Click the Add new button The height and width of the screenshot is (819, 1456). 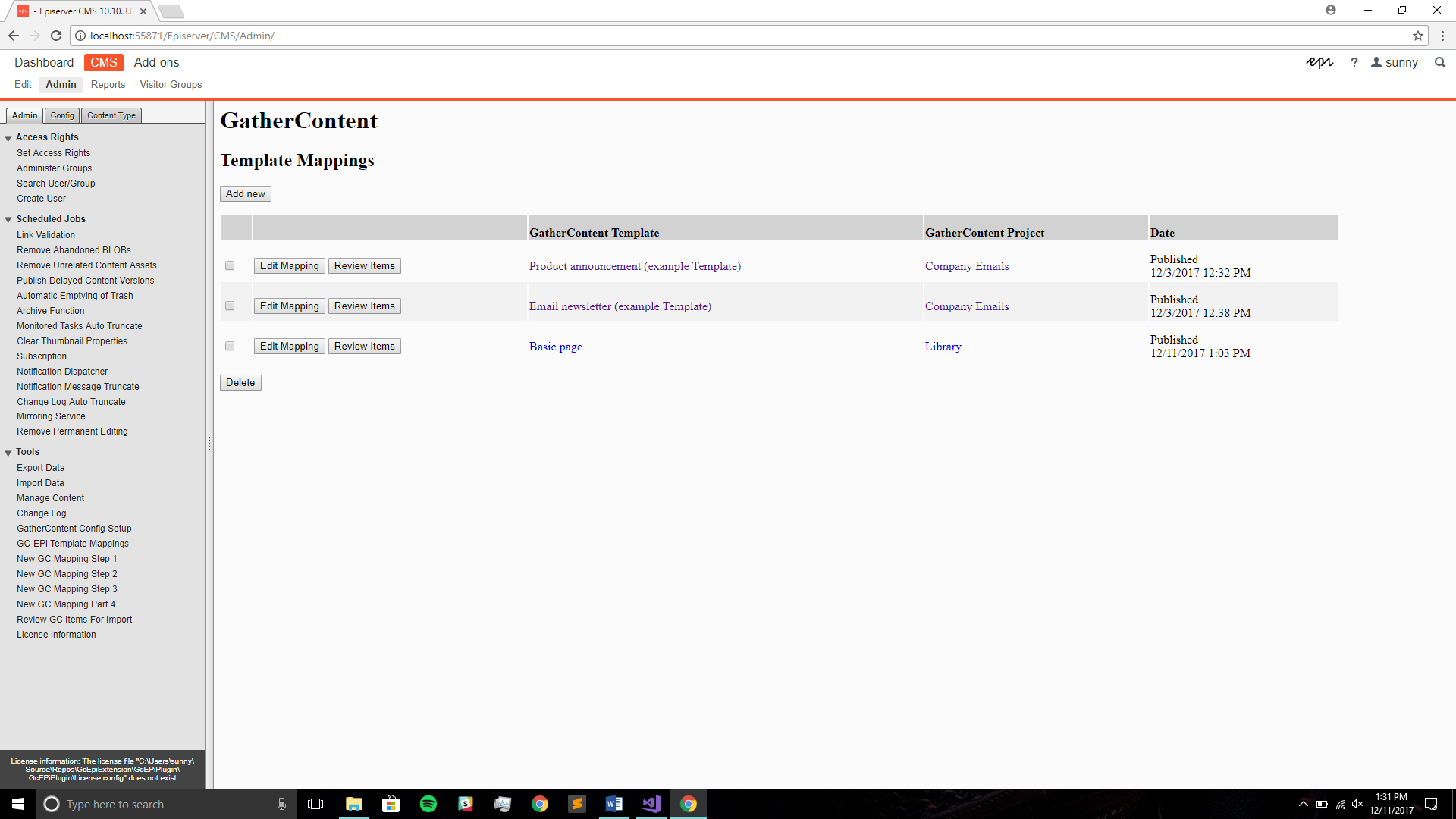[x=246, y=193]
